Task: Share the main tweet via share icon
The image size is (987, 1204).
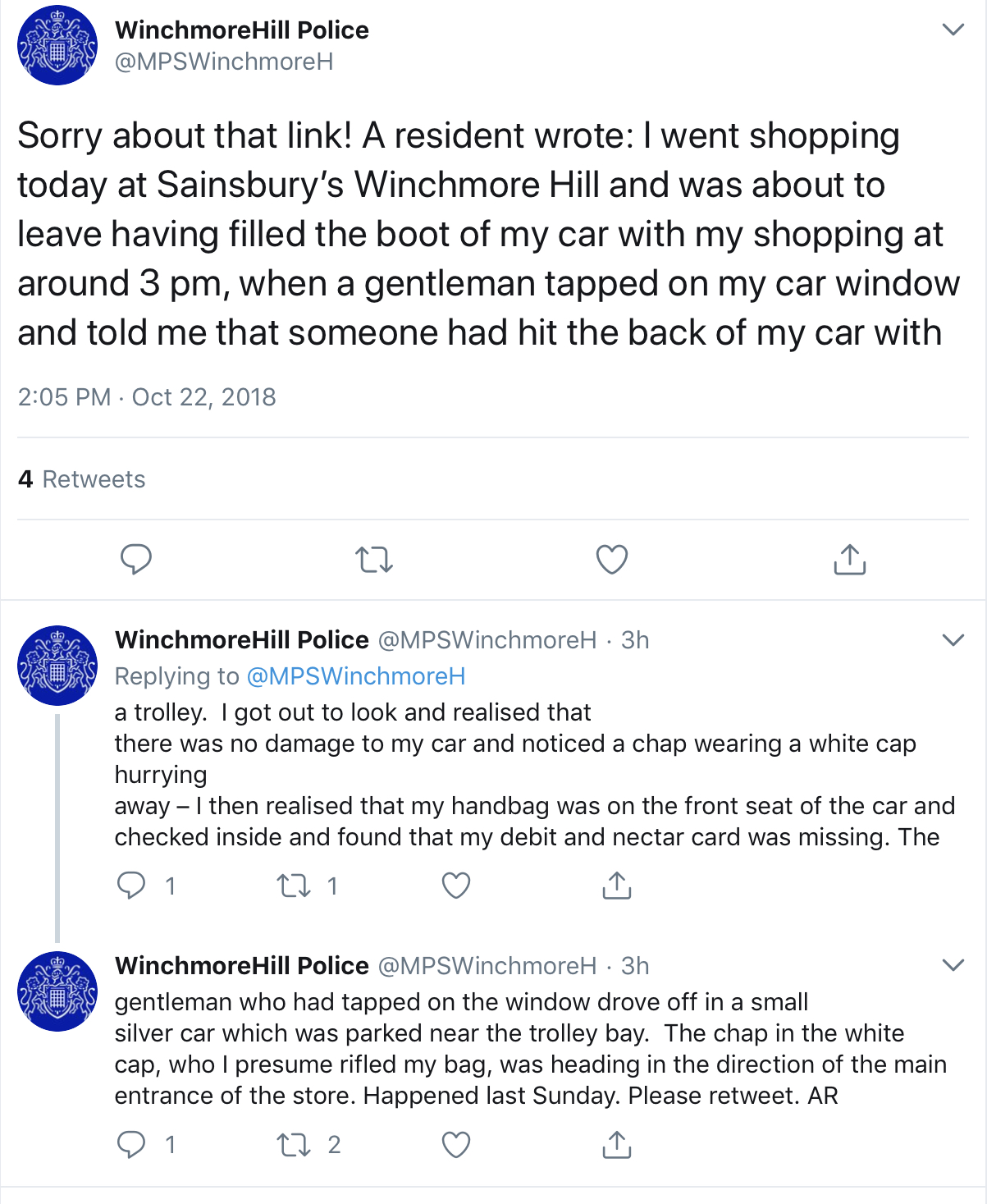Action: [x=849, y=560]
